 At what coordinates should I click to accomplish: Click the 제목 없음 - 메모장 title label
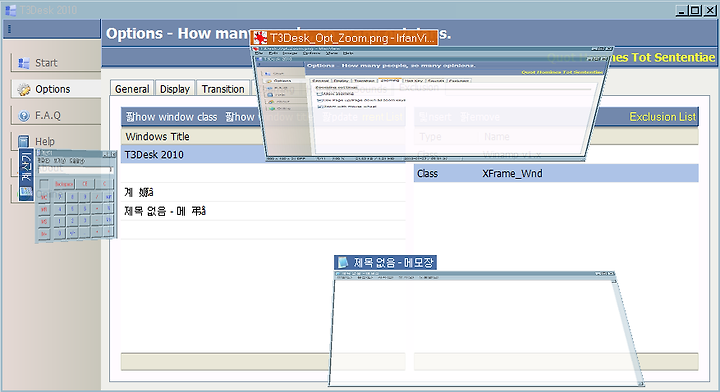click(x=385, y=263)
